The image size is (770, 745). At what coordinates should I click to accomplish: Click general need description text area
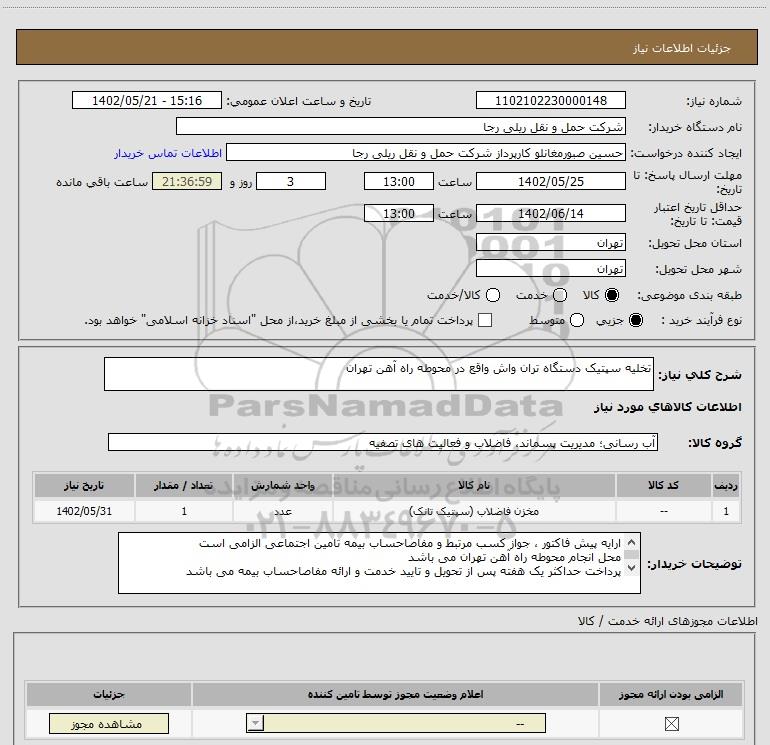click(379, 374)
